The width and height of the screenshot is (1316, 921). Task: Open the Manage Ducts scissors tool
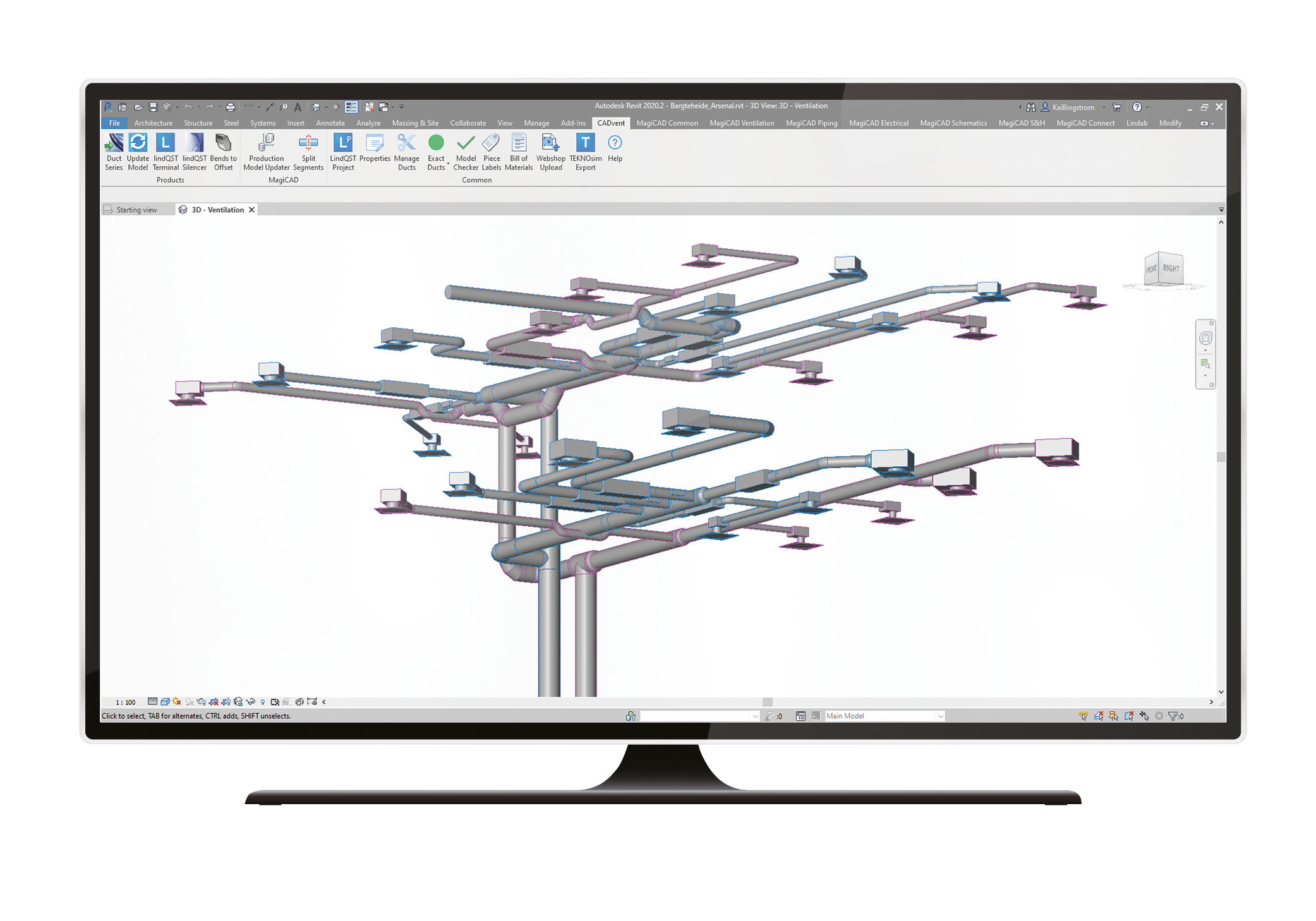click(x=406, y=152)
